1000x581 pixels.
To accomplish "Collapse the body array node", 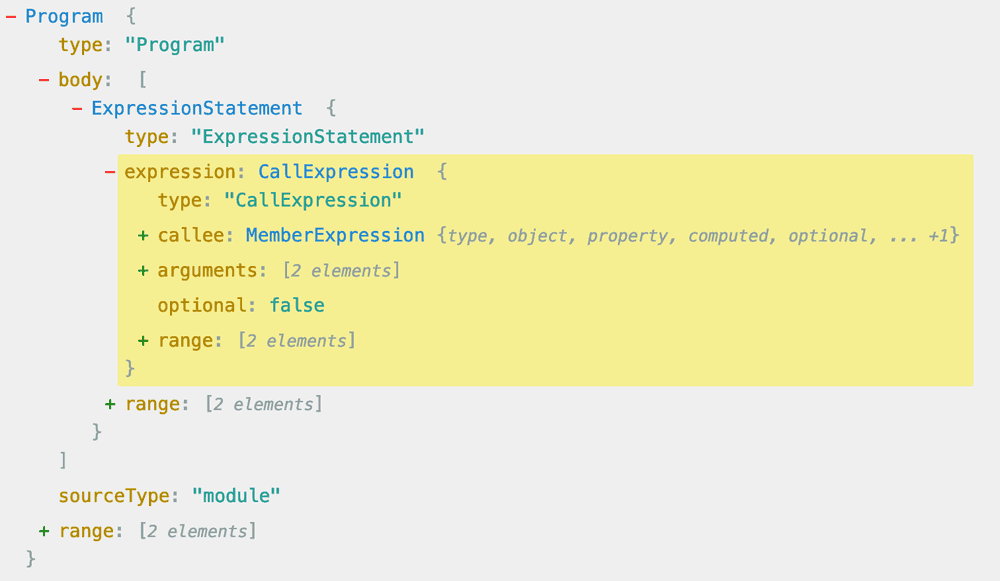I will coord(40,79).
